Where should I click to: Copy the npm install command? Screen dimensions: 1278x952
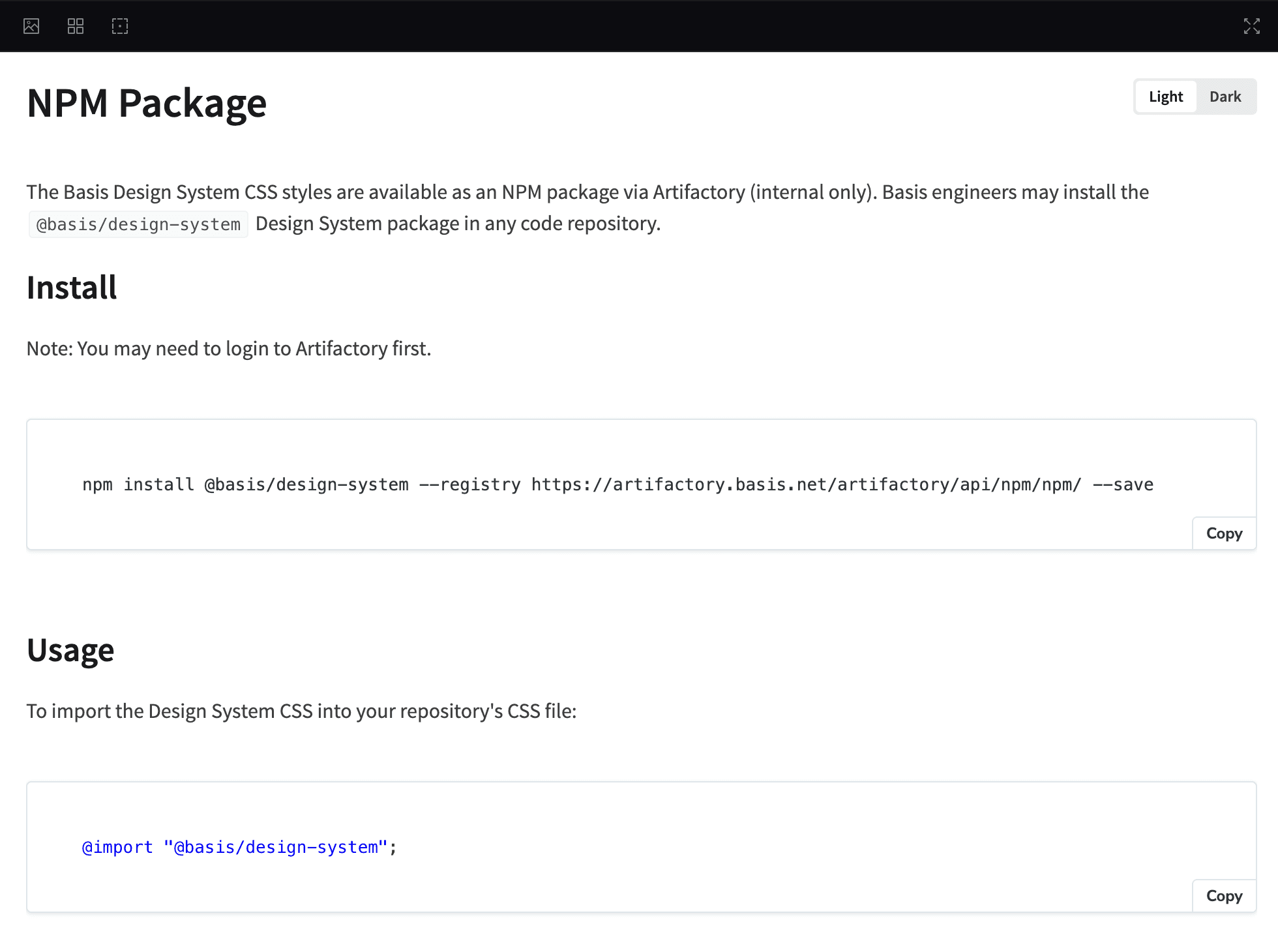(1224, 533)
